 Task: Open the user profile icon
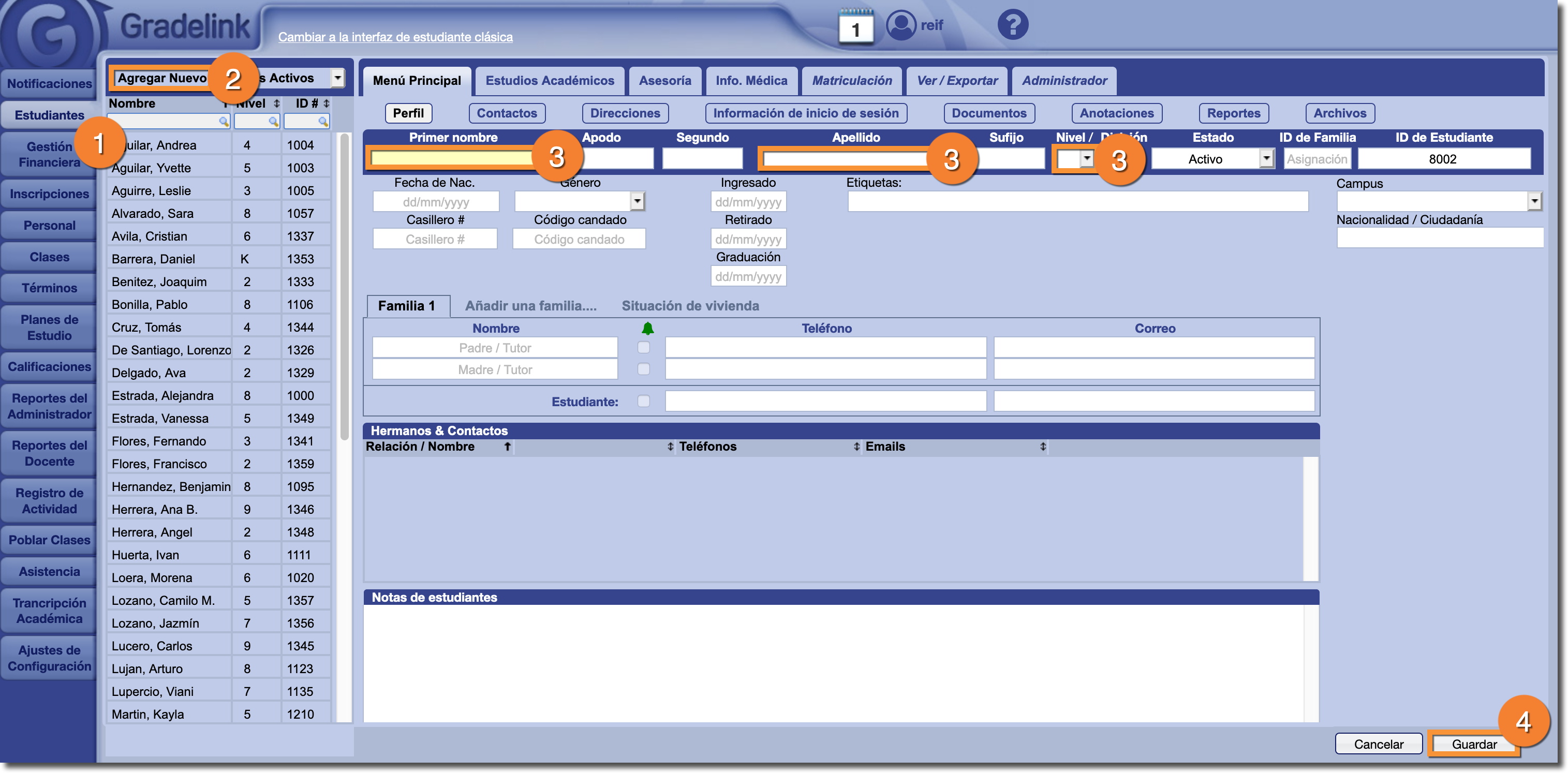[x=900, y=25]
